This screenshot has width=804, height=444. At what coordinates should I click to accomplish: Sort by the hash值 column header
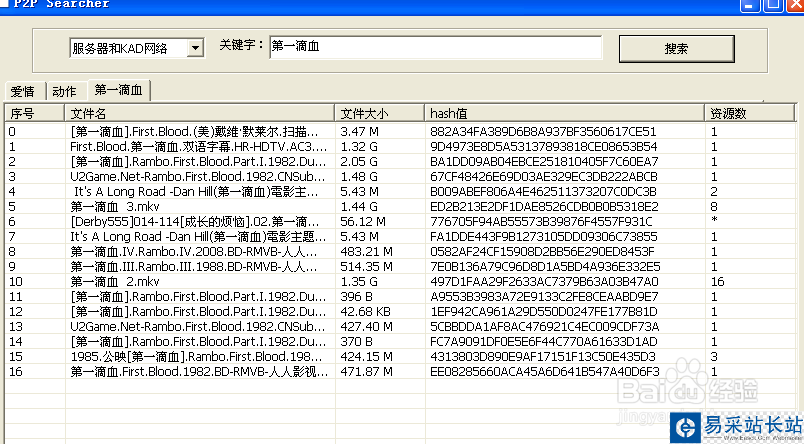coord(565,113)
